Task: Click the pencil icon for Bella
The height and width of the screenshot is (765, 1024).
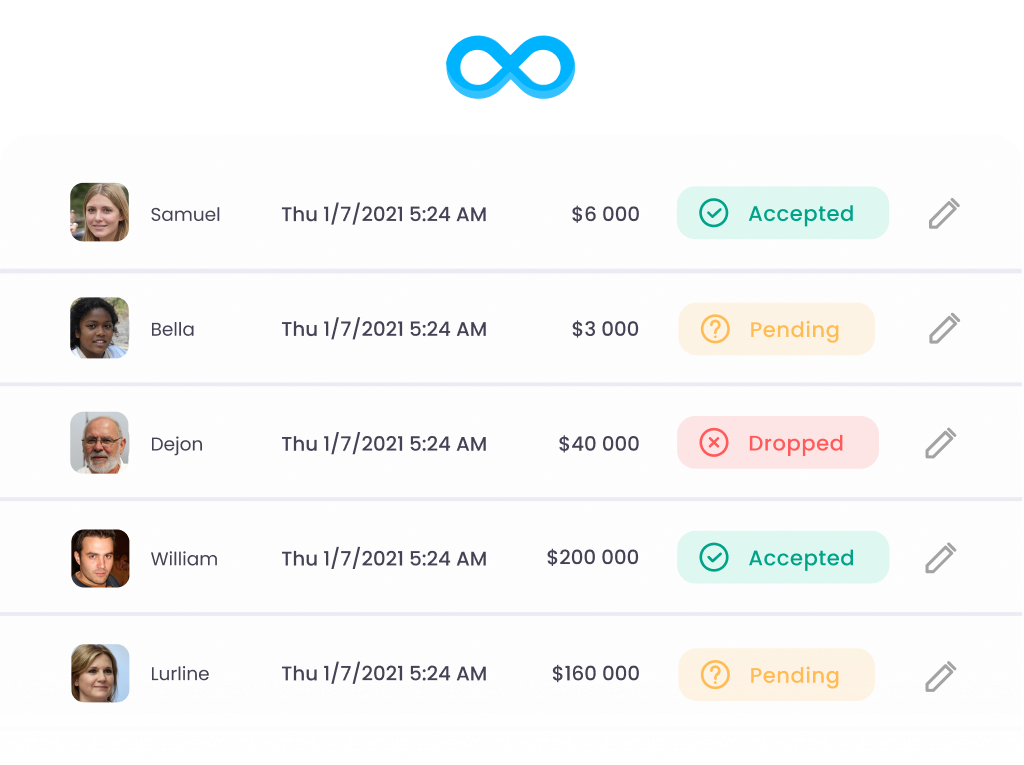Action: pyautogui.click(x=943, y=328)
